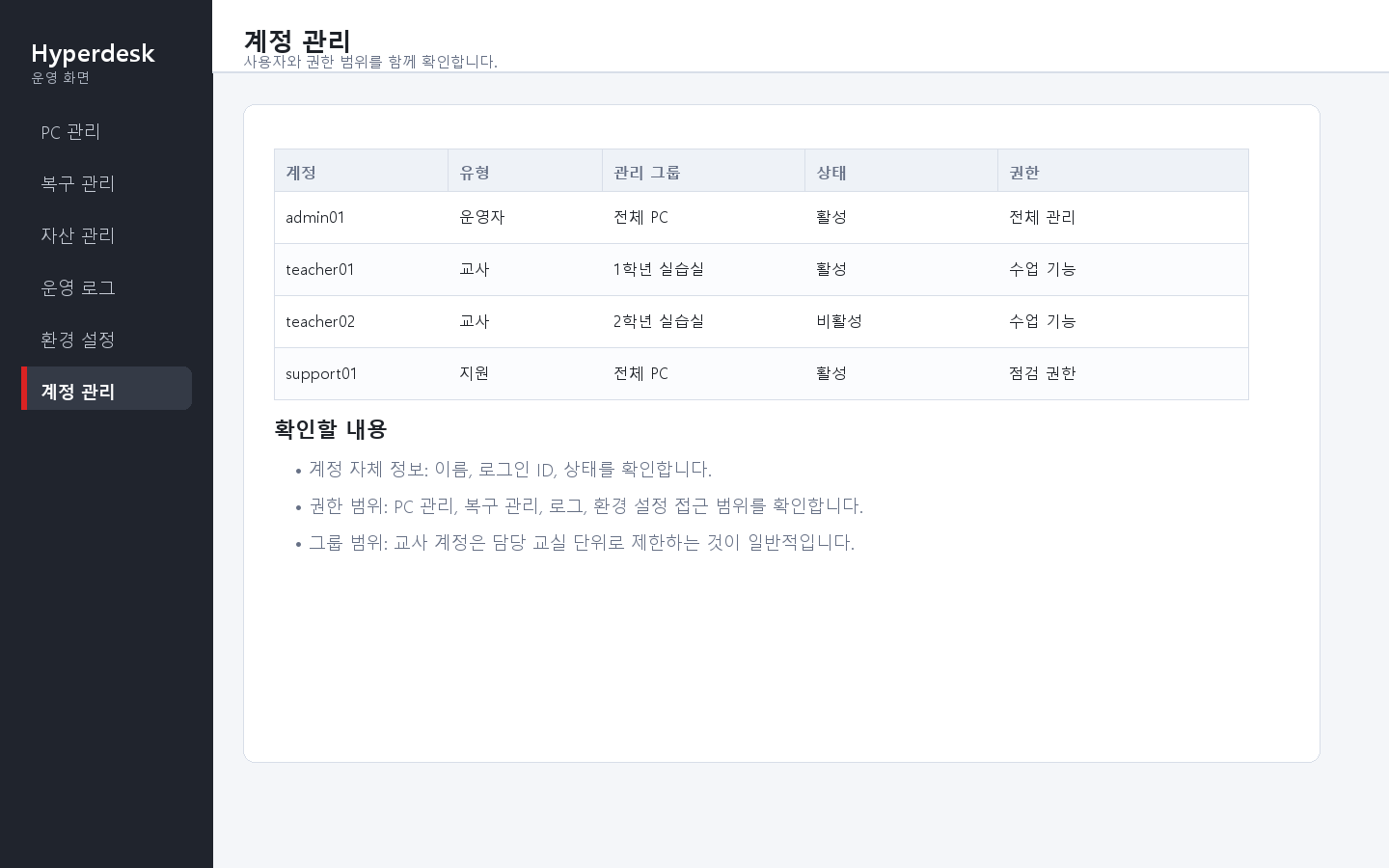Click the 관리 그룹 column header
The height and width of the screenshot is (868, 1389).
pyautogui.click(x=704, y=171)
